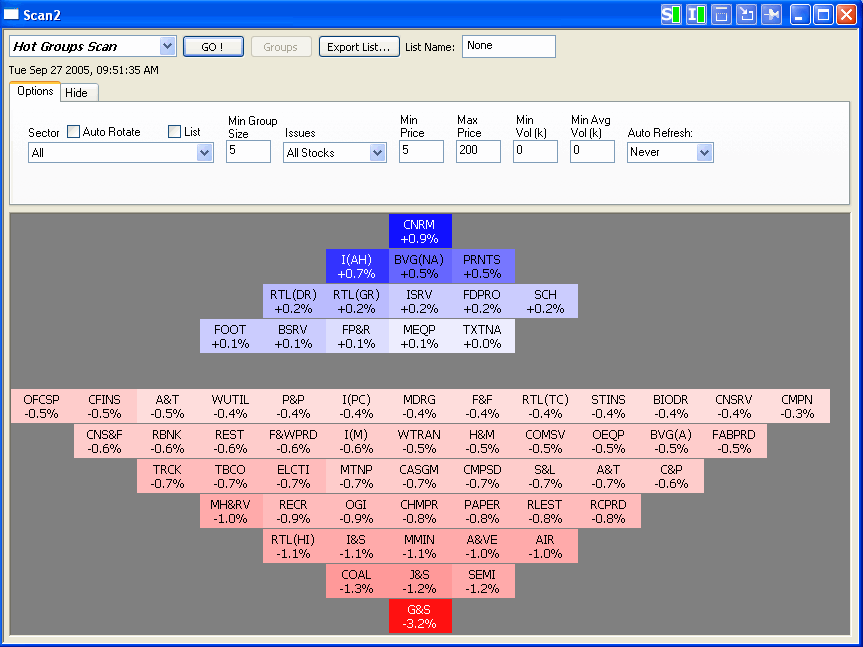
Task: Open the Issues dropdown set to All Stocks
Action: pyautogui.click(x=377, y=153)
